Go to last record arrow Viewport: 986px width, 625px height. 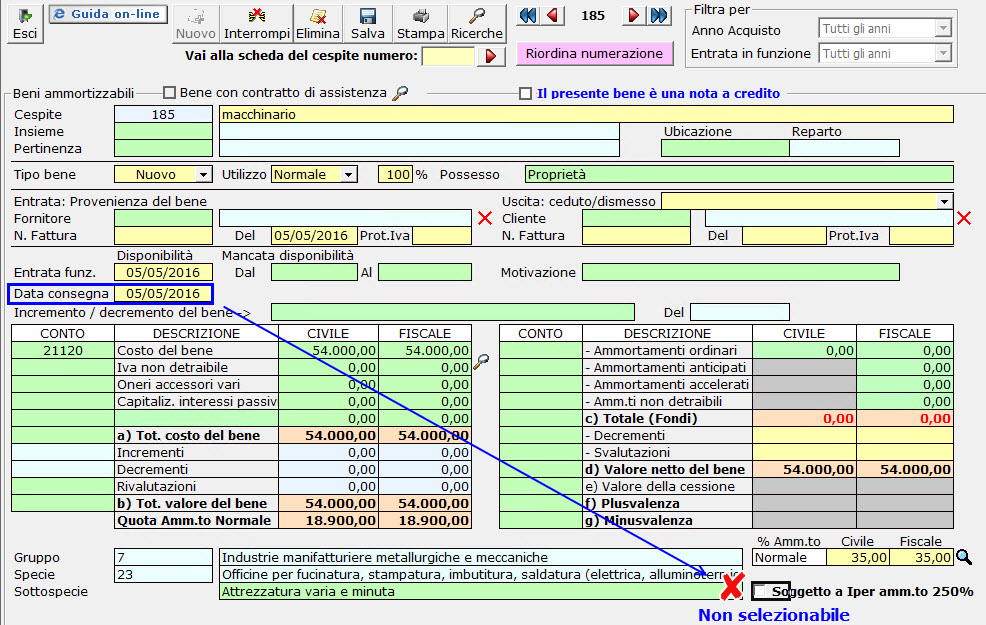tap(659, 16)
